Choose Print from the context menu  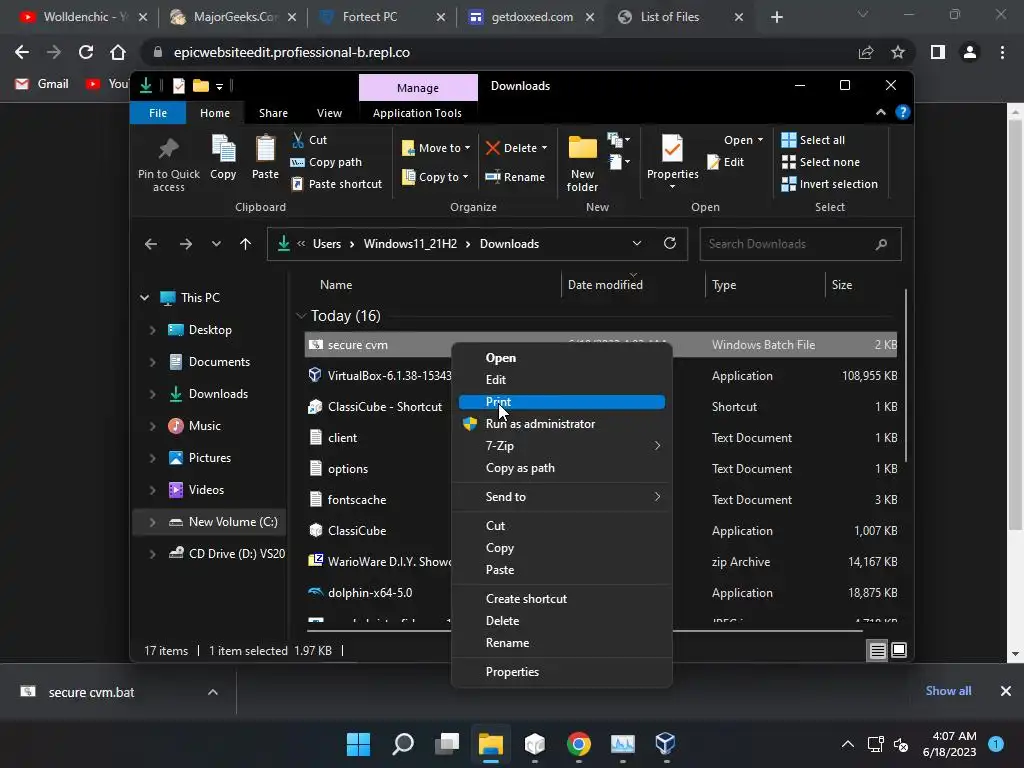562,402
